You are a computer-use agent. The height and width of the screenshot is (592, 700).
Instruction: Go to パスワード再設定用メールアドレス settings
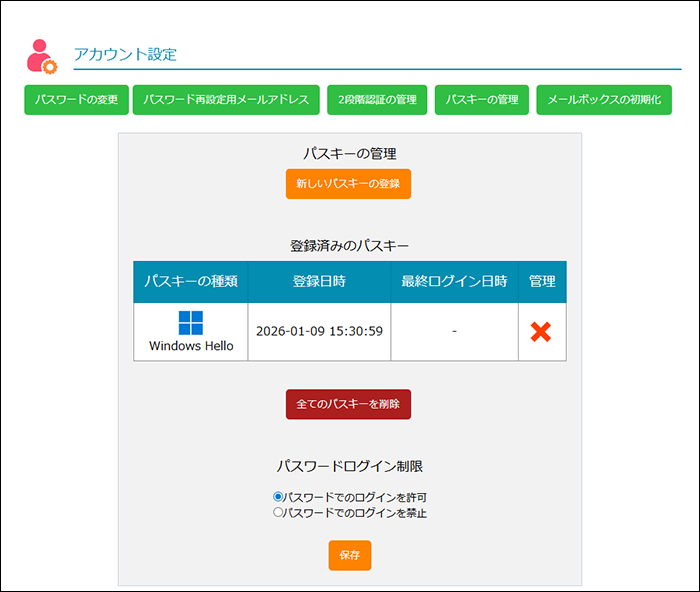(227, 100)
